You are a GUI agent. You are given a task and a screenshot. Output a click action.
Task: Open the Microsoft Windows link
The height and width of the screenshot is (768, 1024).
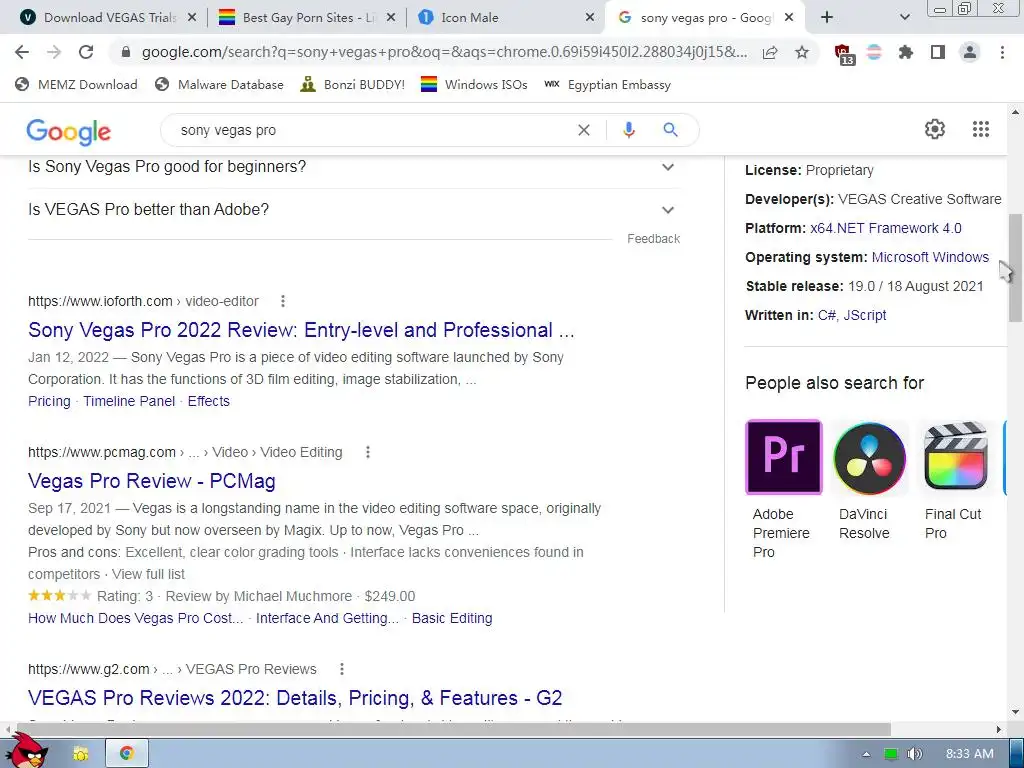930,257
